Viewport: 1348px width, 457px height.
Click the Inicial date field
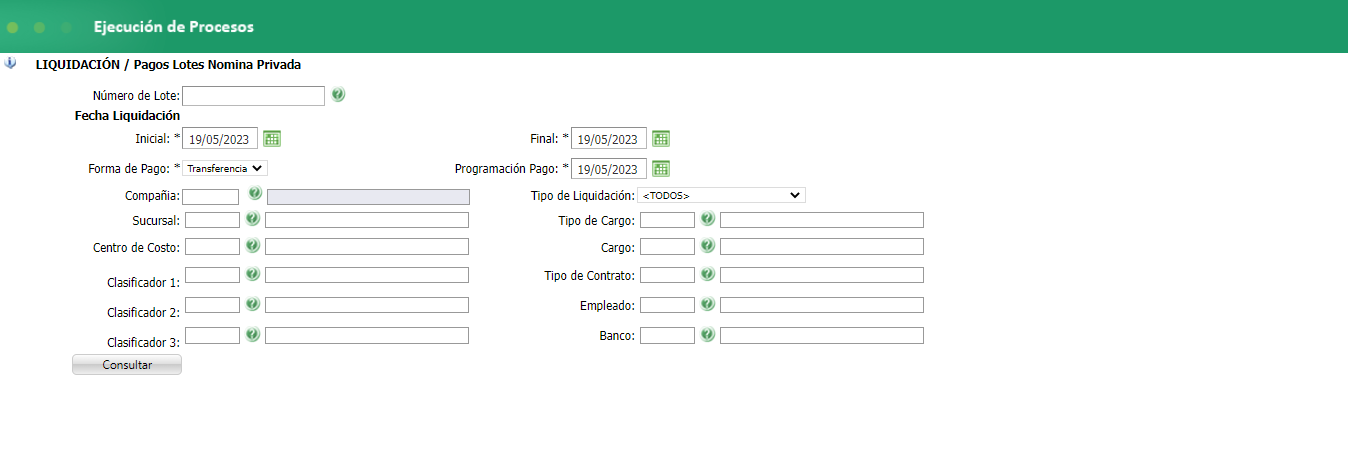click(x=220, y=139)
